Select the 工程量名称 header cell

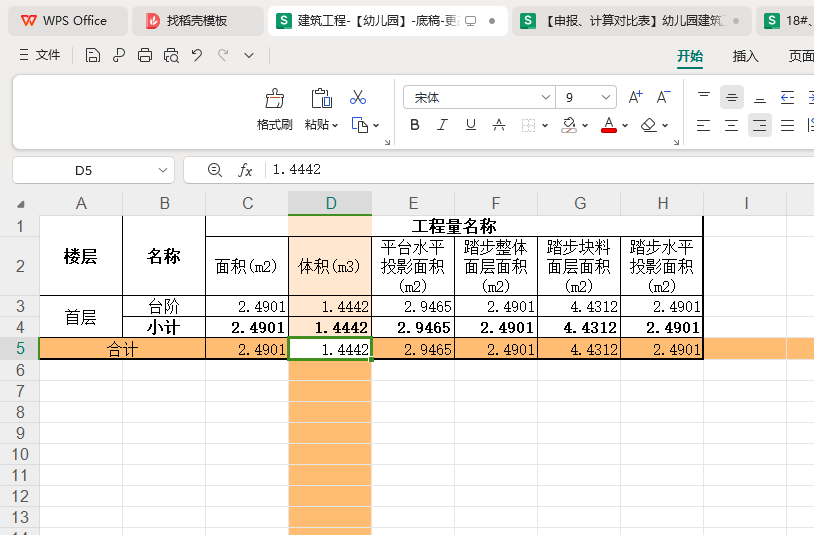click(x=454, y=226)
